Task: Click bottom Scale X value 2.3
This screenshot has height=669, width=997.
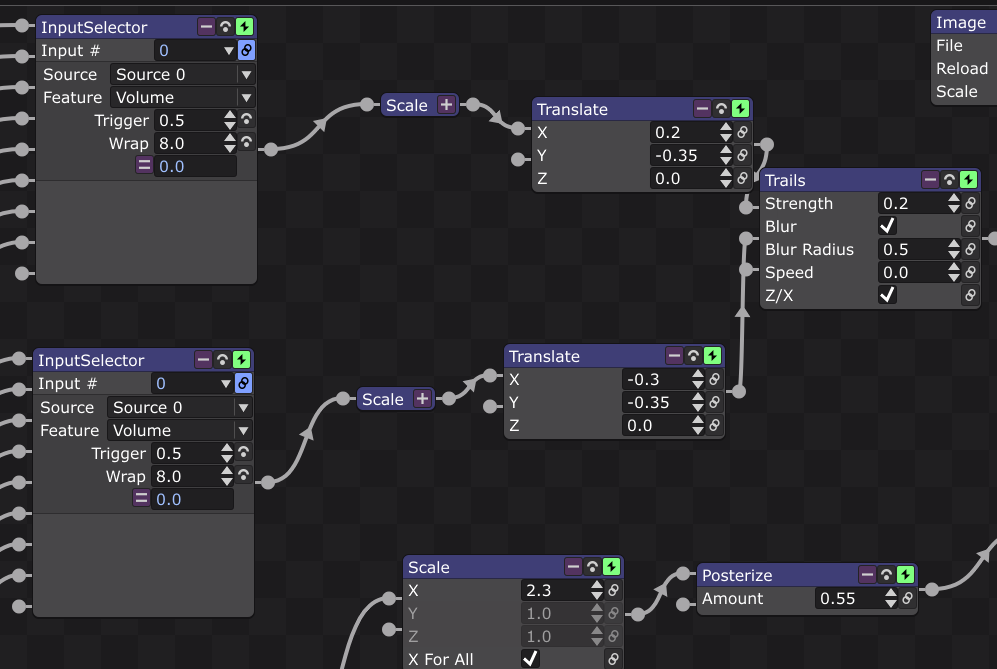Action: [555, 590]
